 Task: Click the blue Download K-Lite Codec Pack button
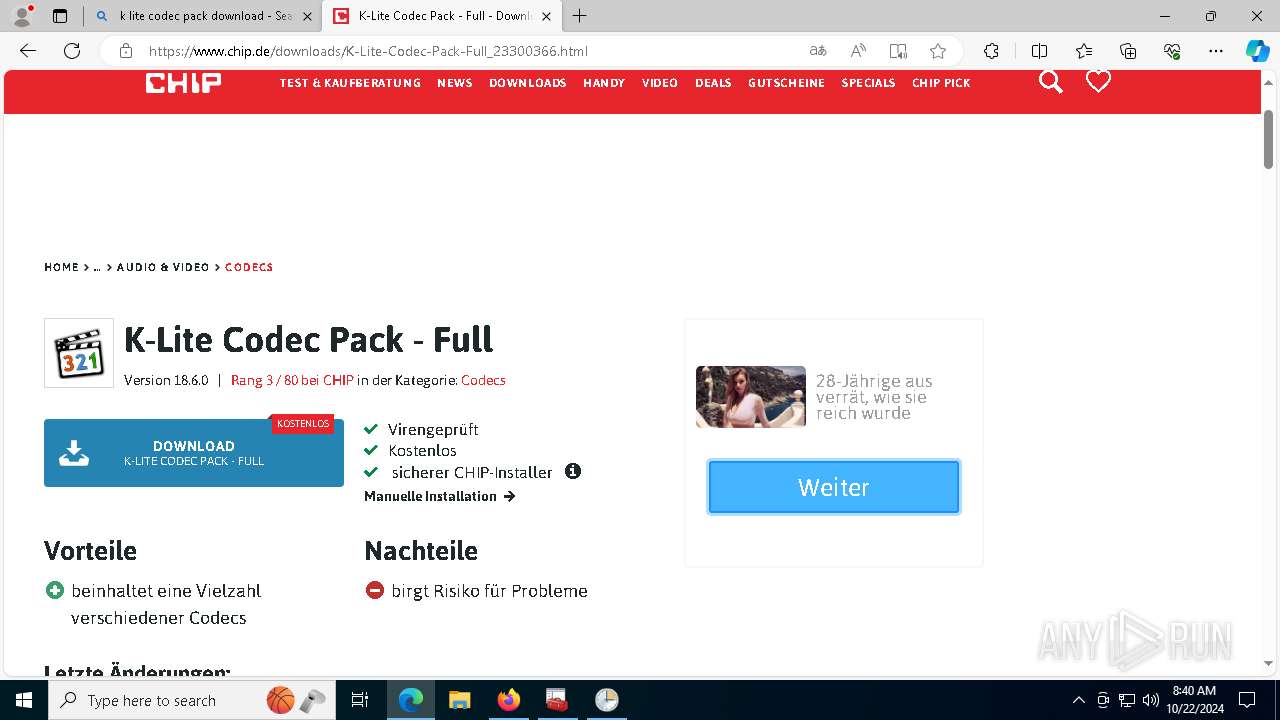pos(194,453)
